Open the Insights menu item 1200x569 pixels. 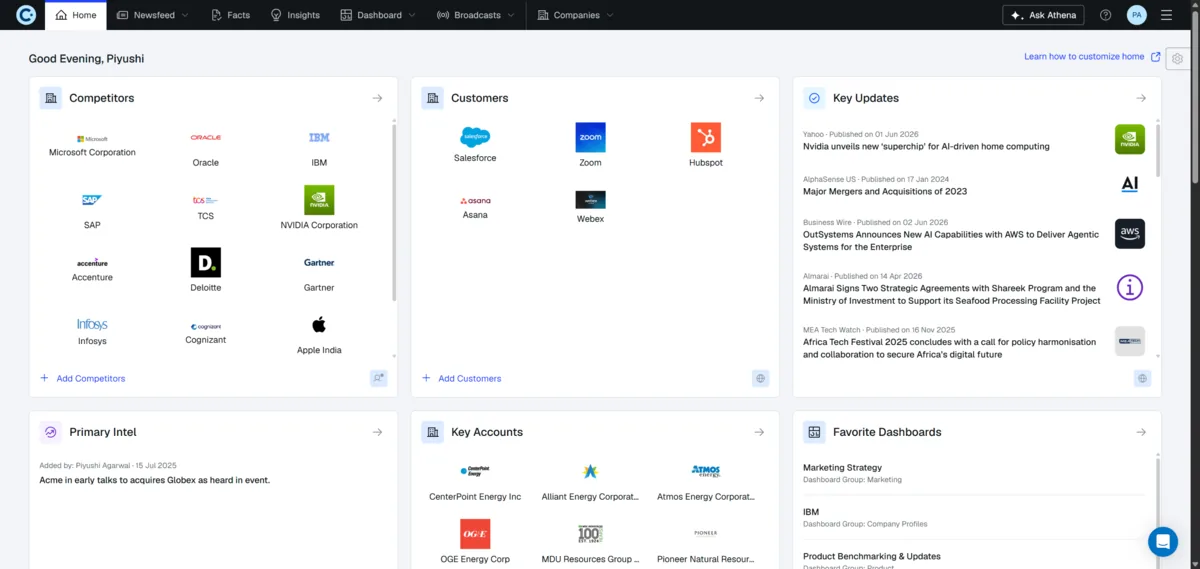(x=295, y=15)
